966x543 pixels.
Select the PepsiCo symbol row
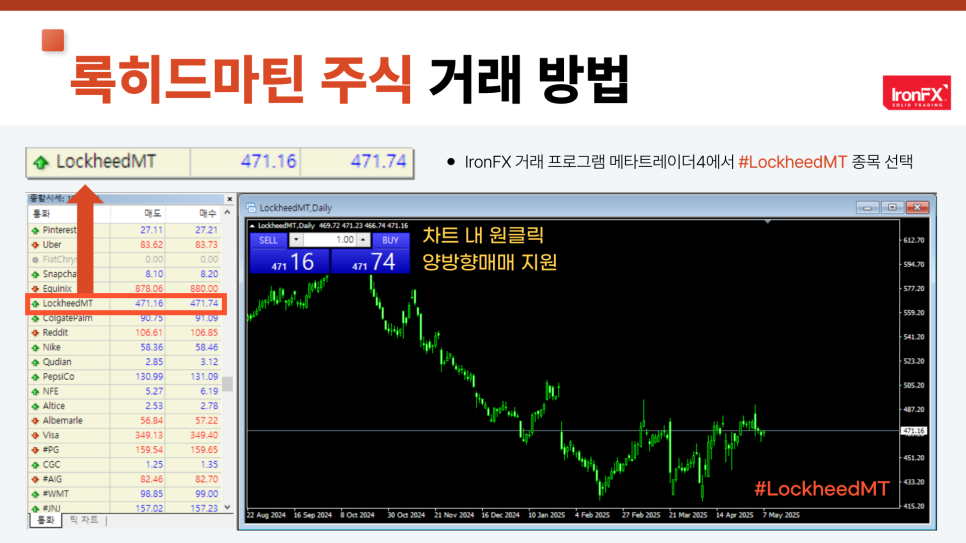tap(124, 377)
